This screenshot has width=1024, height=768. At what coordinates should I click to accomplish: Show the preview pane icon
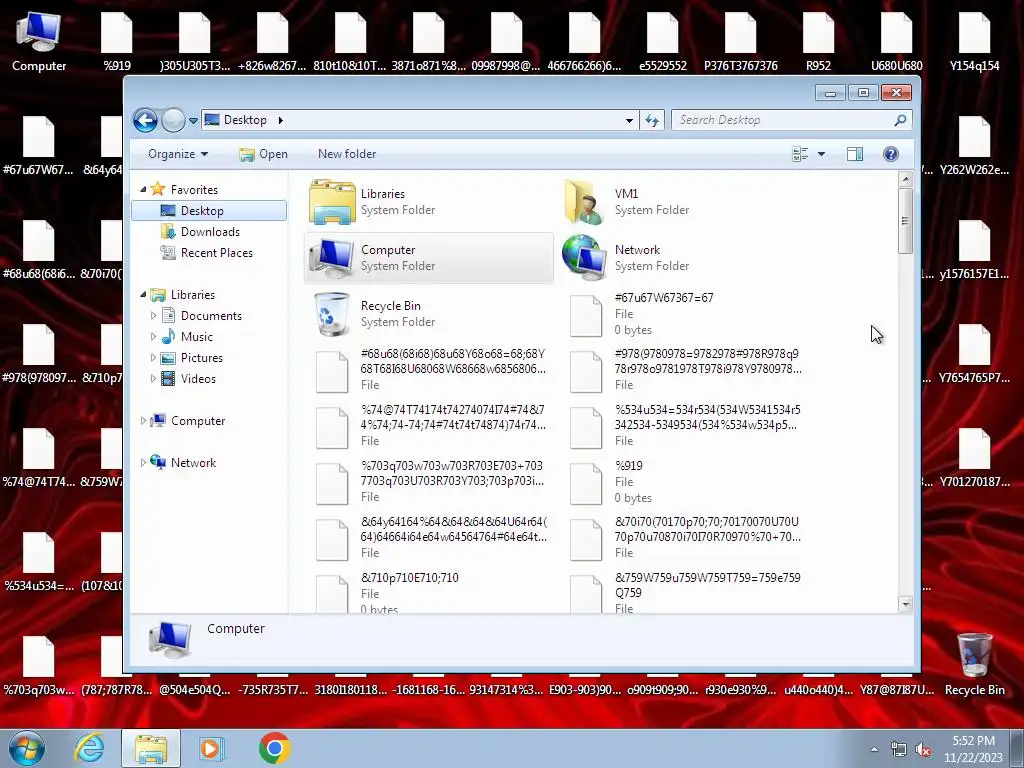coord(855,154)
